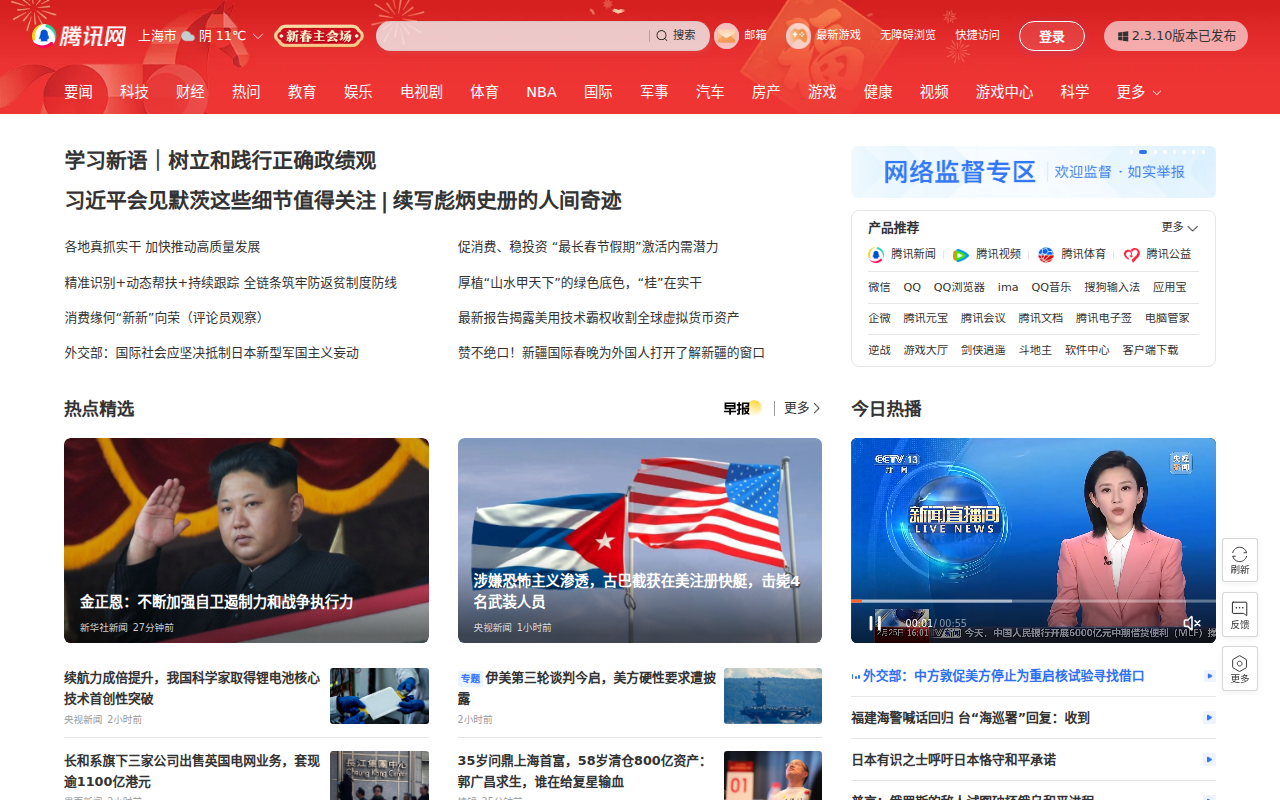This screenshot has width=1280, height=800.
Task: Expand the 更多 dropdown in the navigation bar
Action: (x=1139, y=92)
